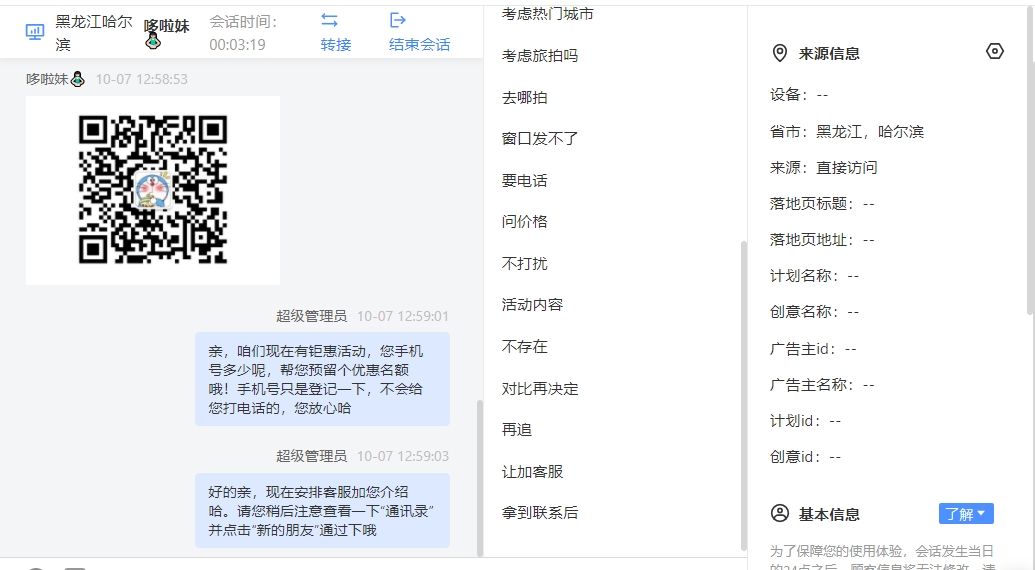Click the 创意名称 row
Image resolution: width=1035 pixels, height=570 pixels.
point(815,311)
